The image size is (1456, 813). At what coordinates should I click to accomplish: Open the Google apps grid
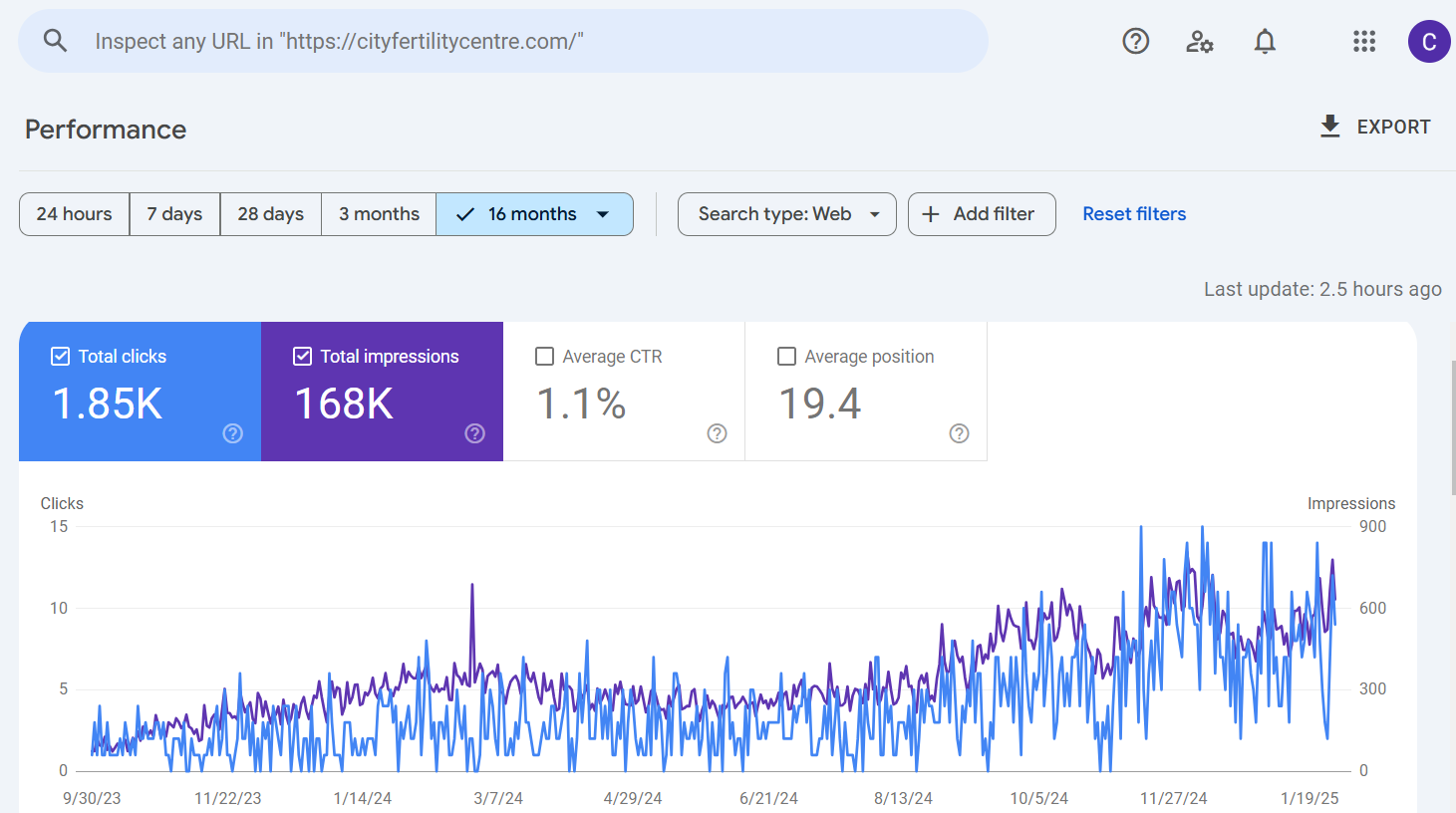[x=1364, y=41]
